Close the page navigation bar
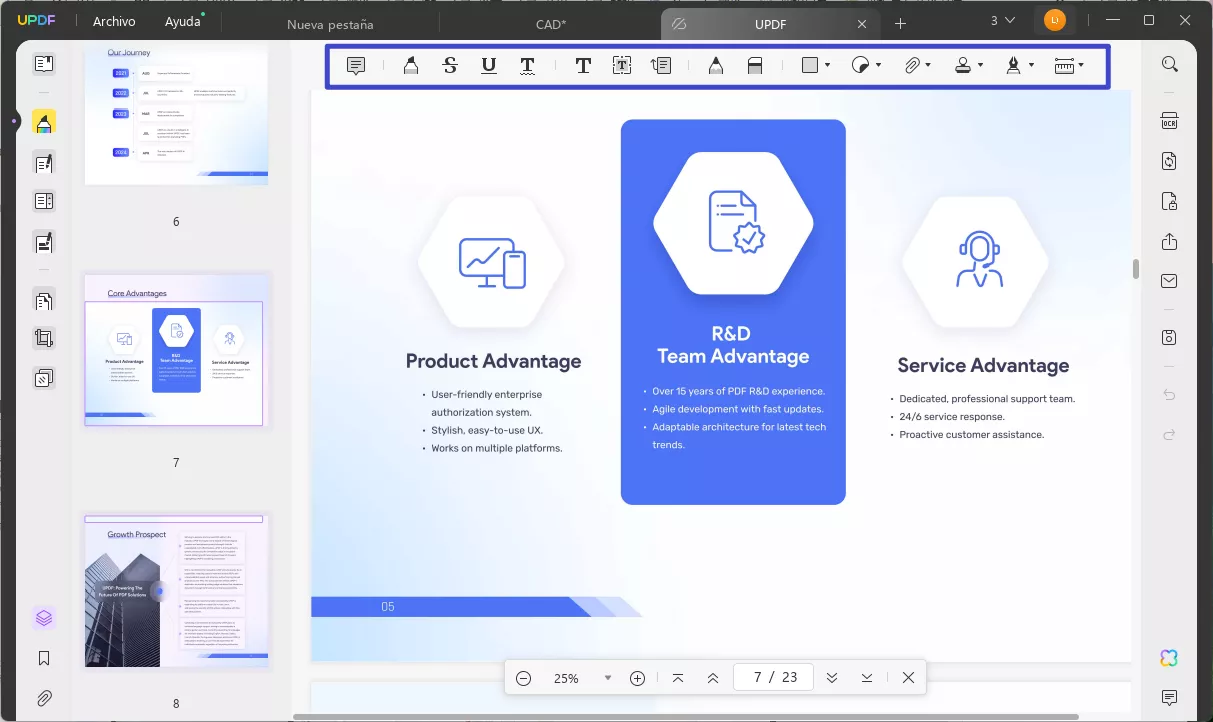Image resolution: width=1213 pixels, height=722 pixels. pos(908,678)
